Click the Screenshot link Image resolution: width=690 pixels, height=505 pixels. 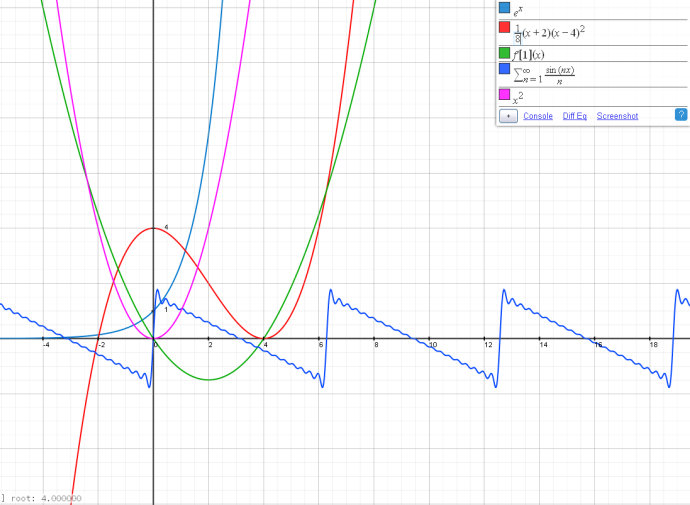pyautogui.click(x=617, y=116)
